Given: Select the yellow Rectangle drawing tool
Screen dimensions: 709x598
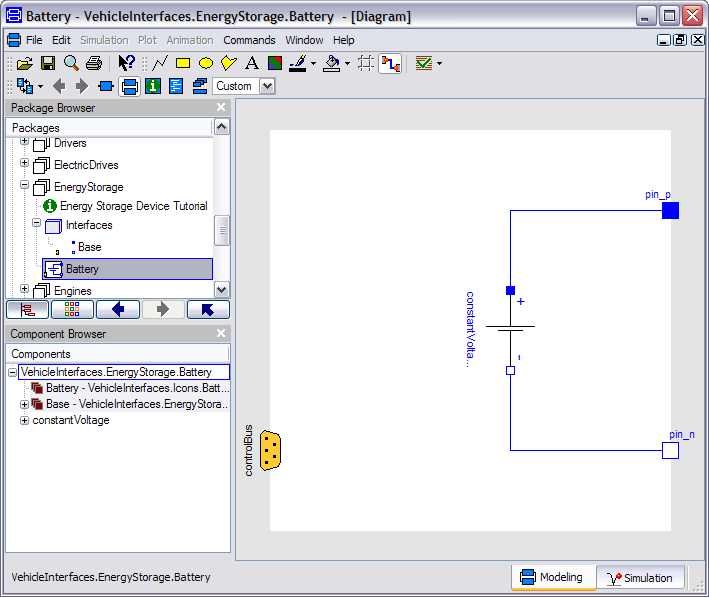Looking at the screenshot, I should pos(183,63).
